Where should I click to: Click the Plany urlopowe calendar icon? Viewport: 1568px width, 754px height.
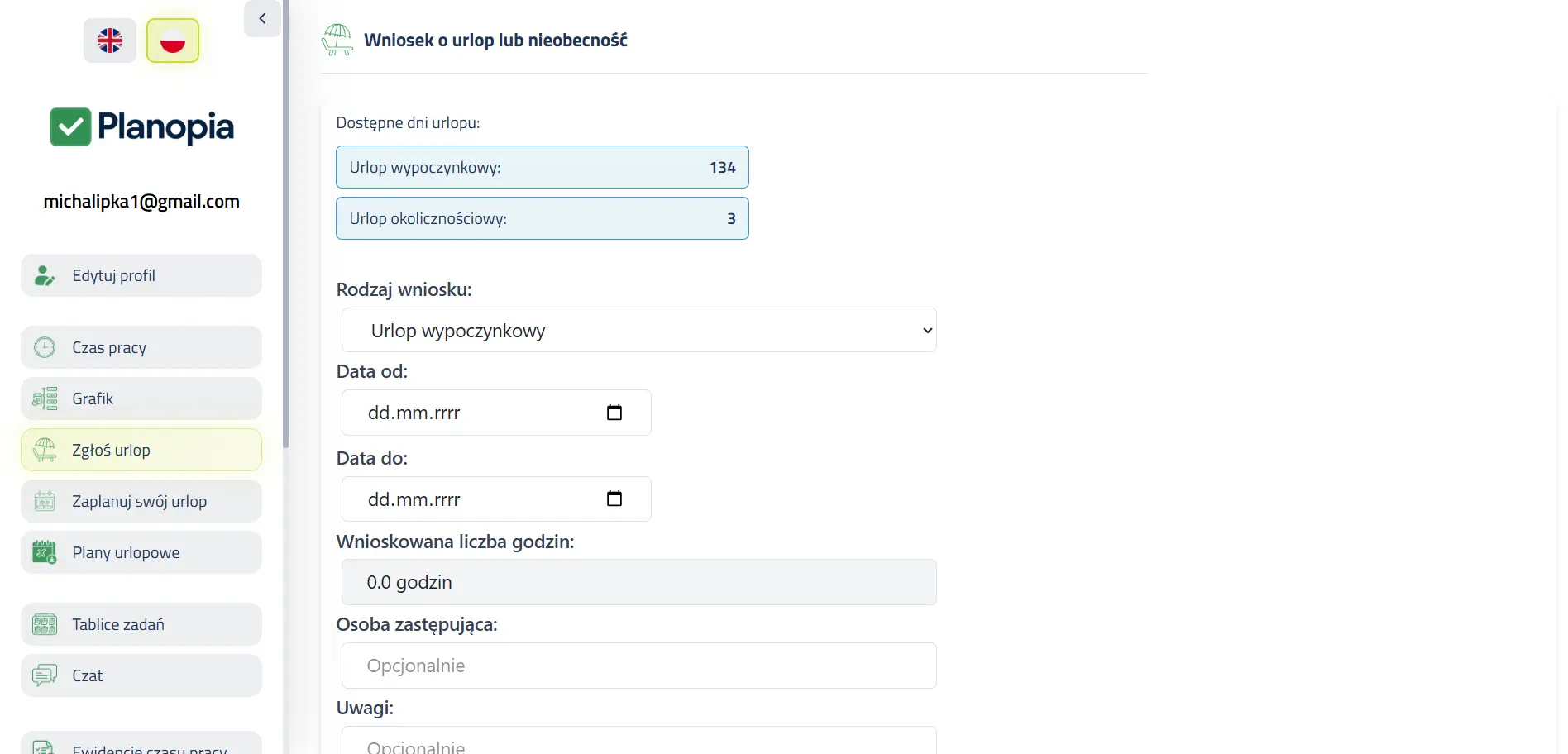45,553
